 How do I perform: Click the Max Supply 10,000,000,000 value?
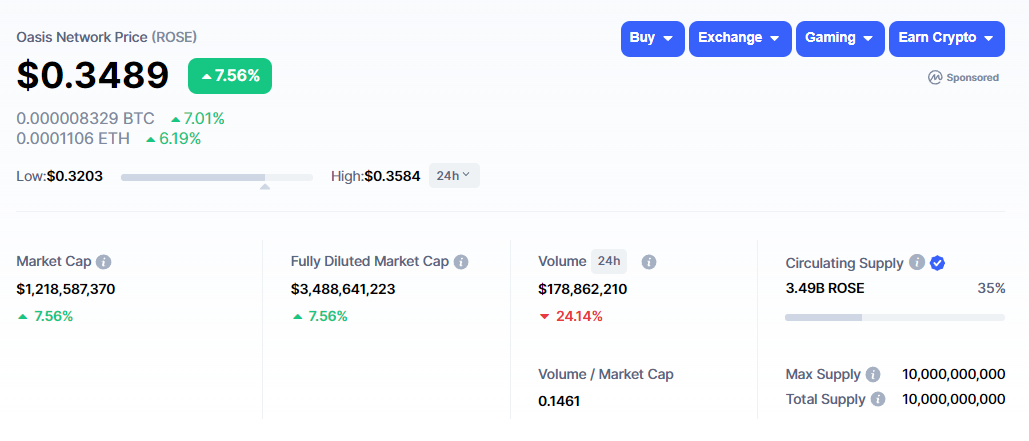click(954, 375)
